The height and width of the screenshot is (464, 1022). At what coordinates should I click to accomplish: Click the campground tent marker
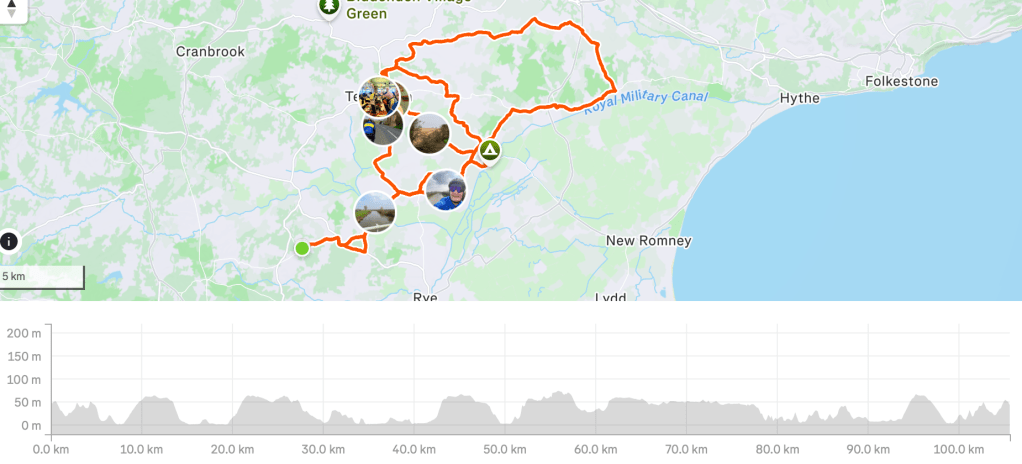pyautogui.click(x=489, y=151)
